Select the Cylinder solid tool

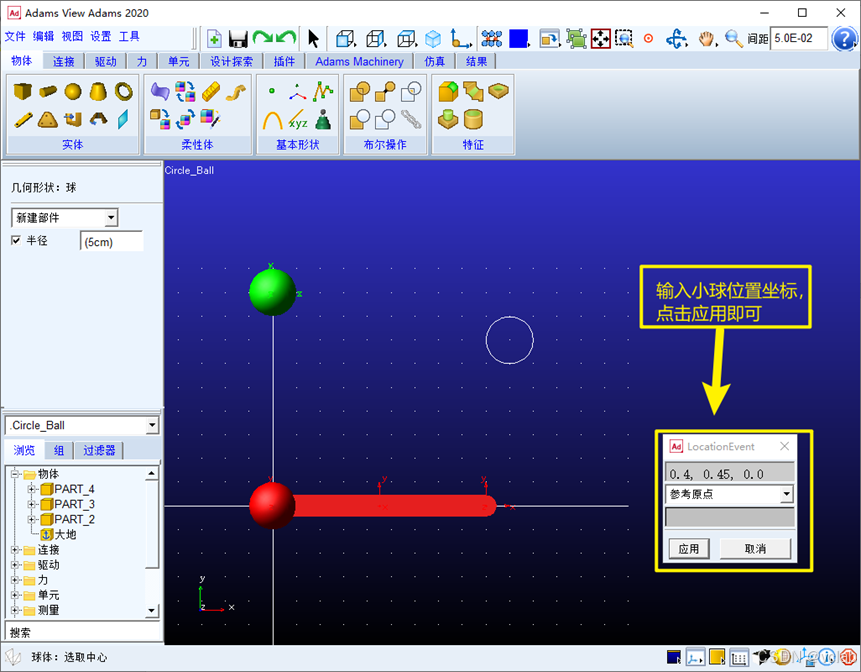48,91
